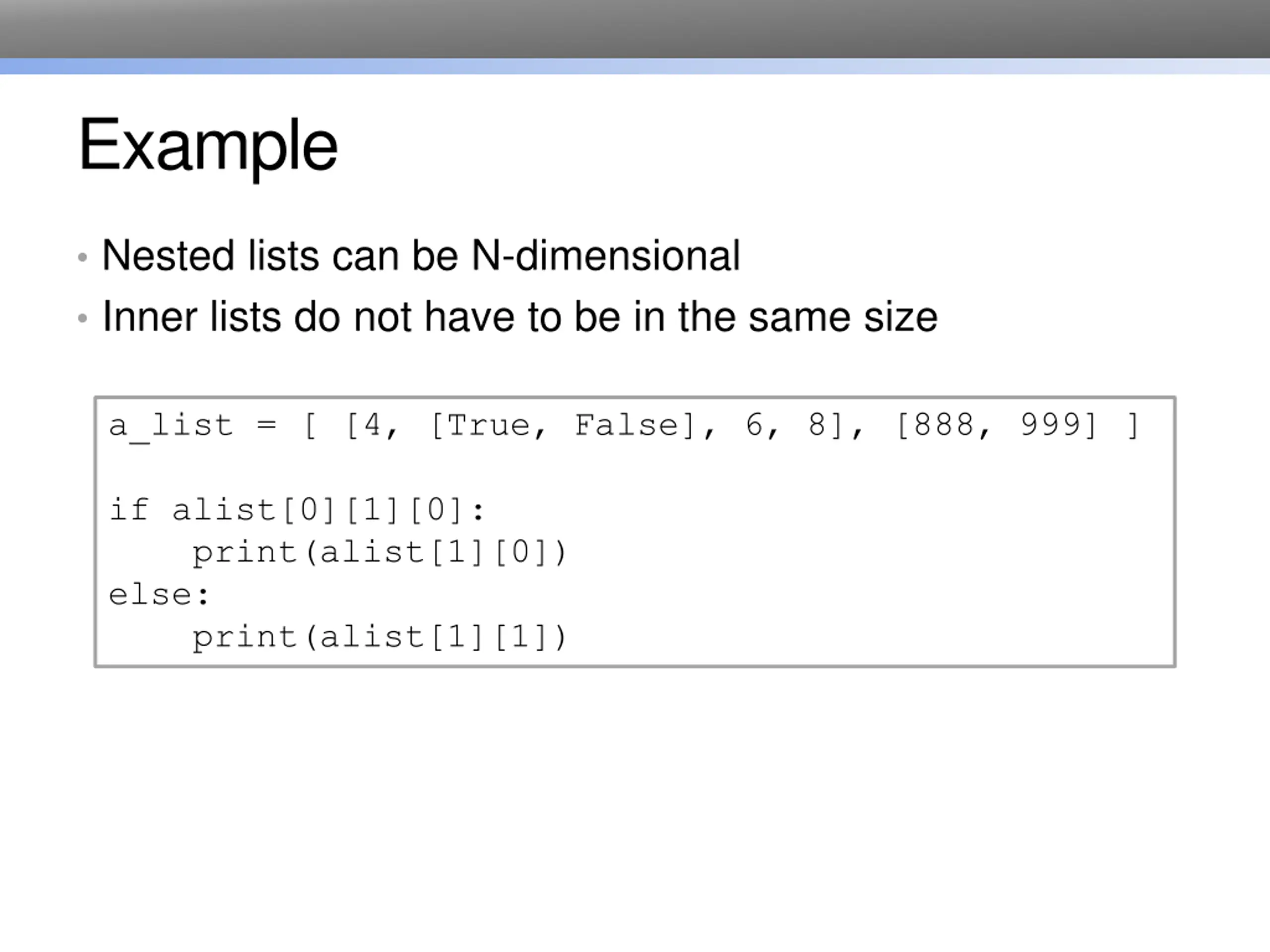
Task: Click the word "True" in the list
Action: pos(488,426)
